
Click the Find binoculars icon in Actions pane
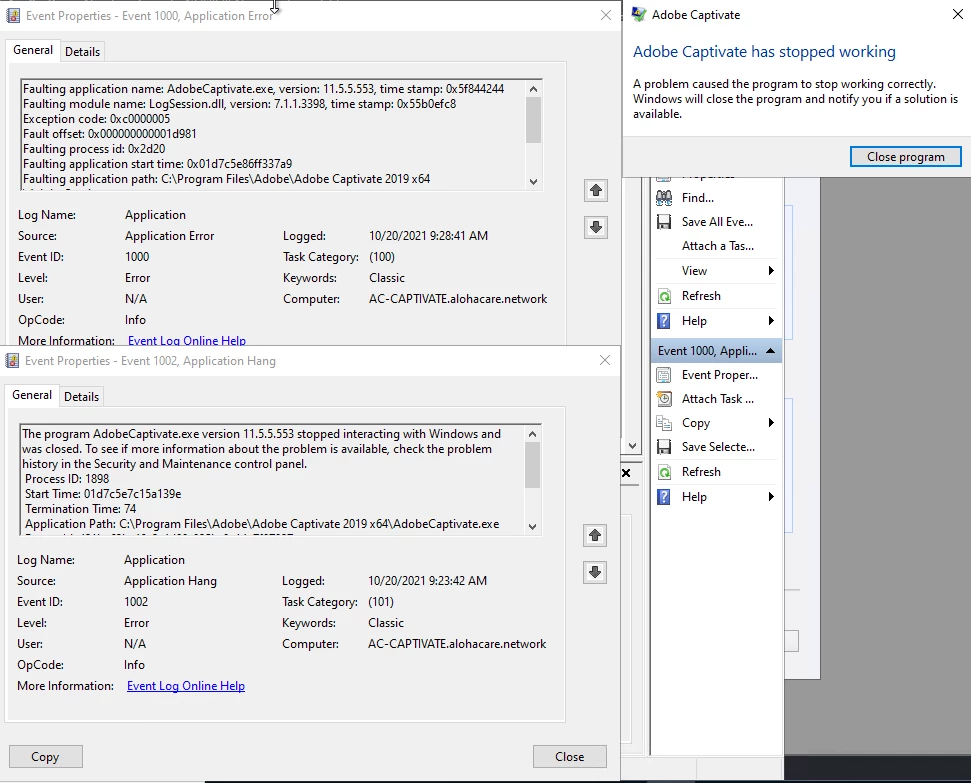pos(664,198)
